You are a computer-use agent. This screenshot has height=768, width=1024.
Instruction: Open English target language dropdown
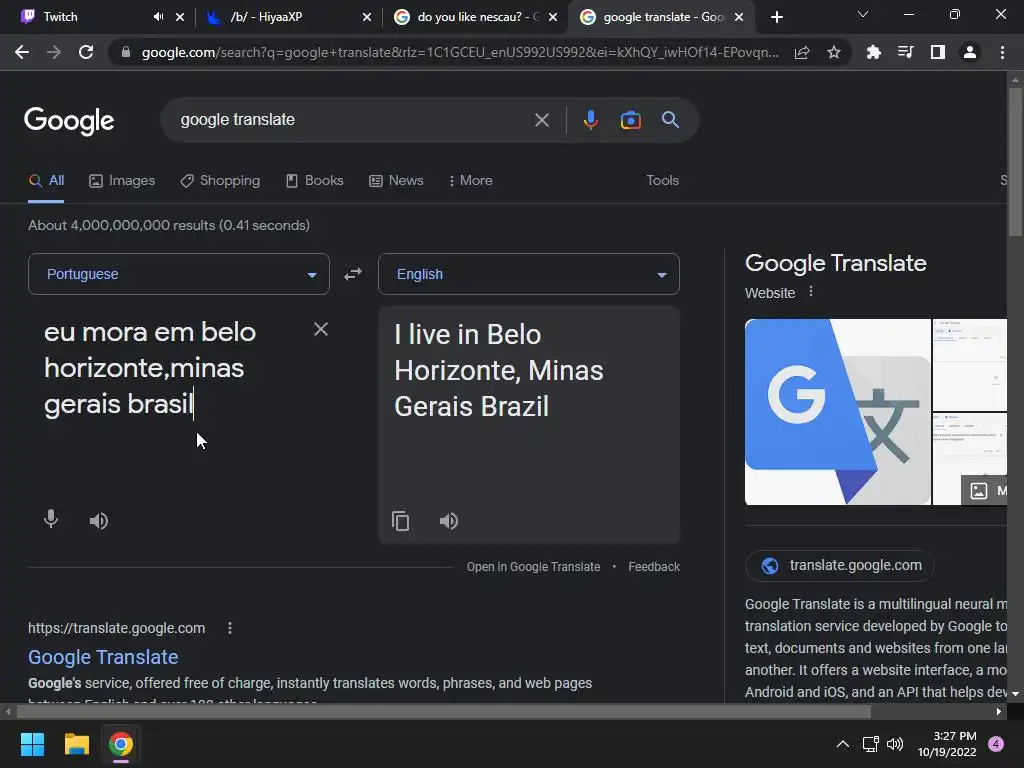coord(528,274)
